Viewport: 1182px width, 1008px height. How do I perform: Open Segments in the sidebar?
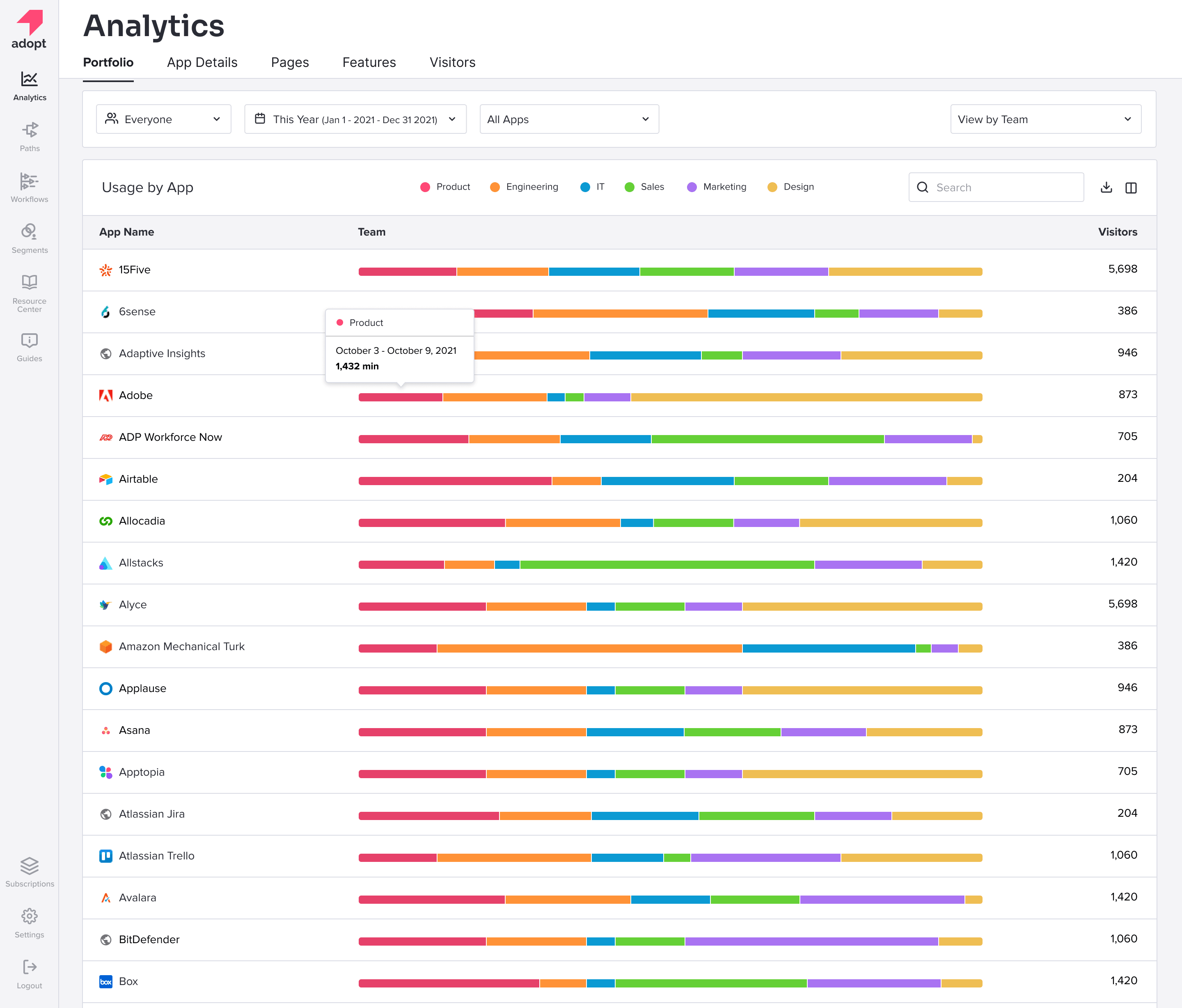coord(30,238)
